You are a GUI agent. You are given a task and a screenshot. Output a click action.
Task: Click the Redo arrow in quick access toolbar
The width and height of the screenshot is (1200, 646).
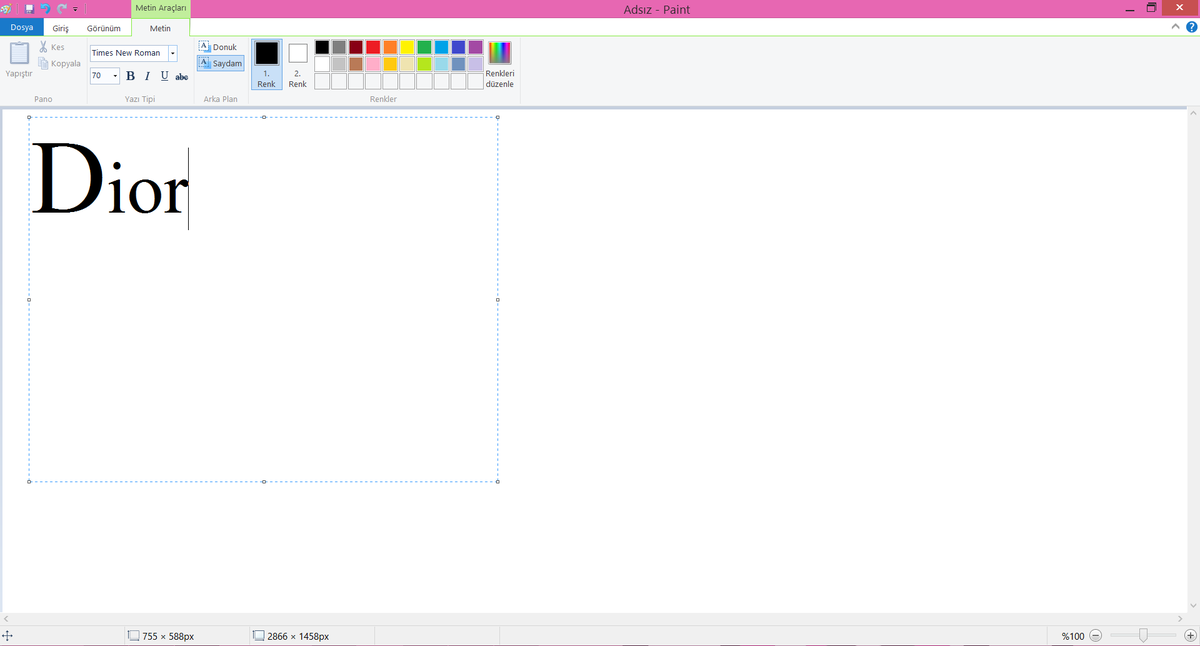pyautogui.click(x=62, y=8)
